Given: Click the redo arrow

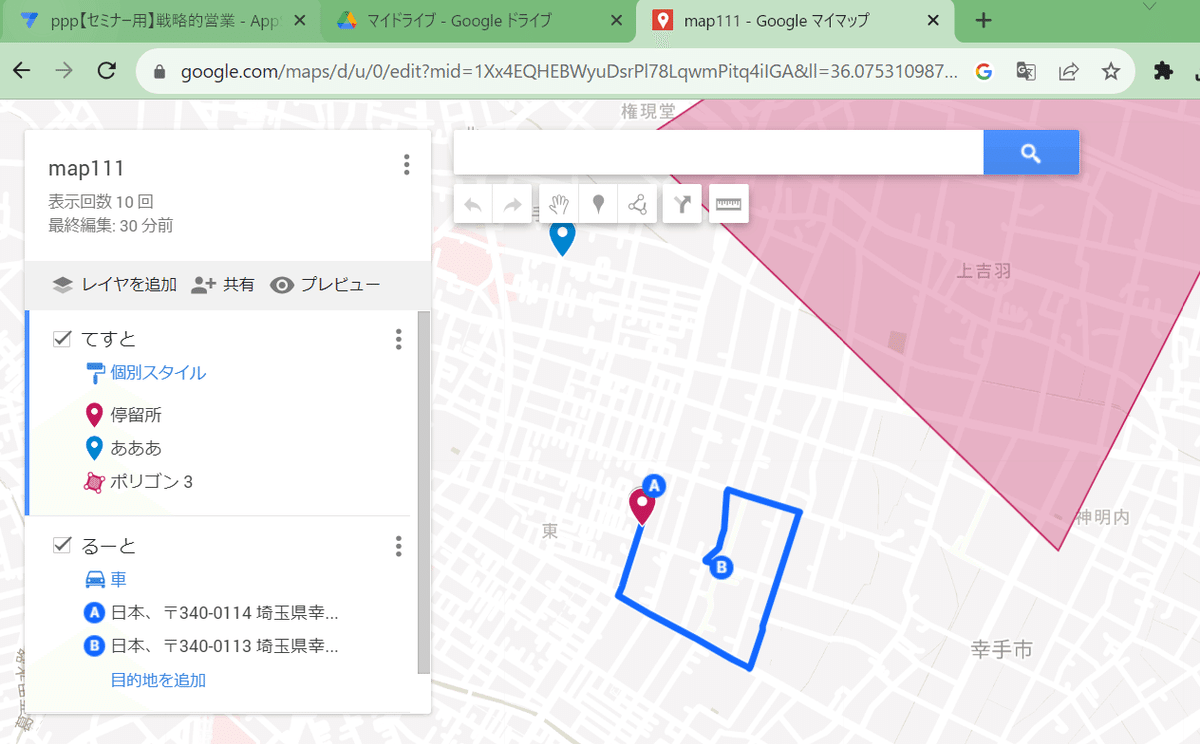Looking at the screenshot, I should 512,203.
